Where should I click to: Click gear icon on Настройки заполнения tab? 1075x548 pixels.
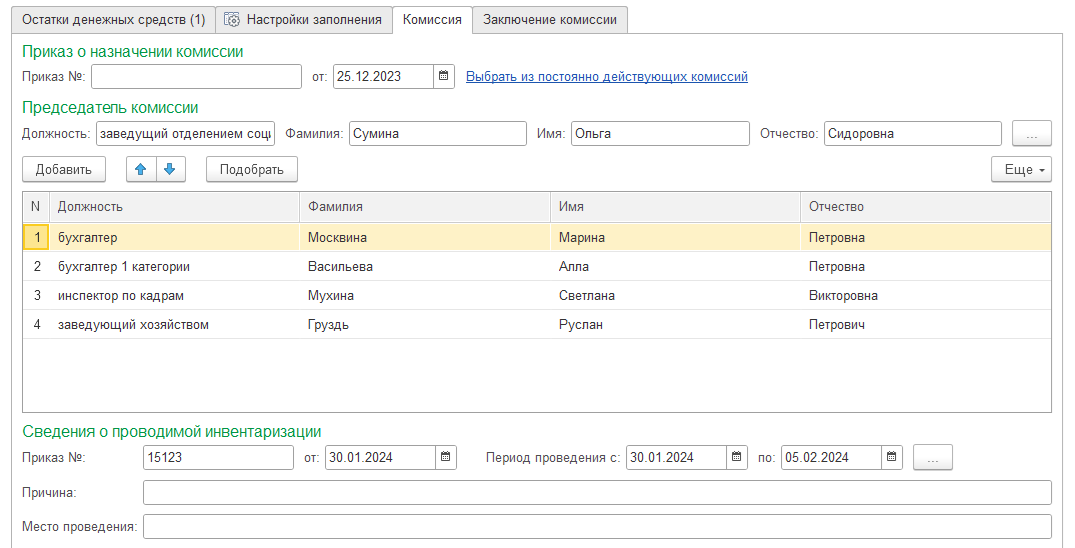[232, 20]
